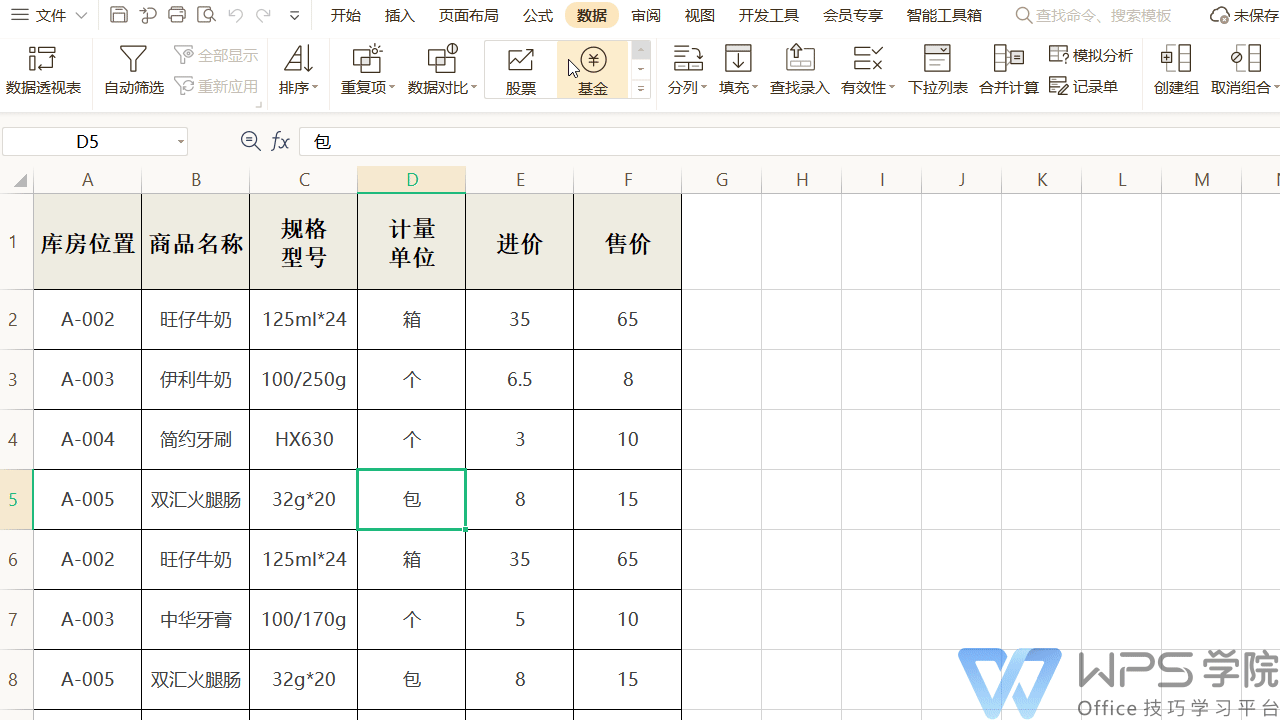The width and height of the screenshot is (1280, 720).
Task: Switch to the 会员专享 member tab
Action: (853, 15)
